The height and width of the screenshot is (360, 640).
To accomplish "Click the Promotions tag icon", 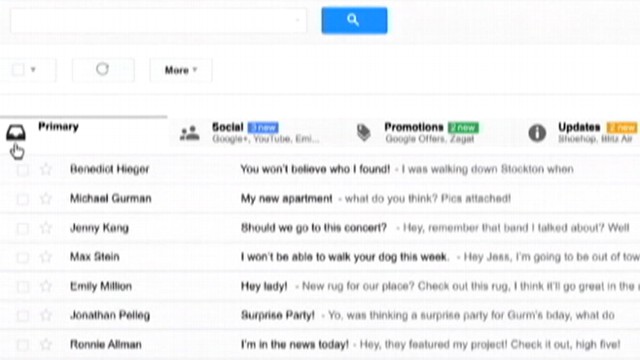I will 363,133.
